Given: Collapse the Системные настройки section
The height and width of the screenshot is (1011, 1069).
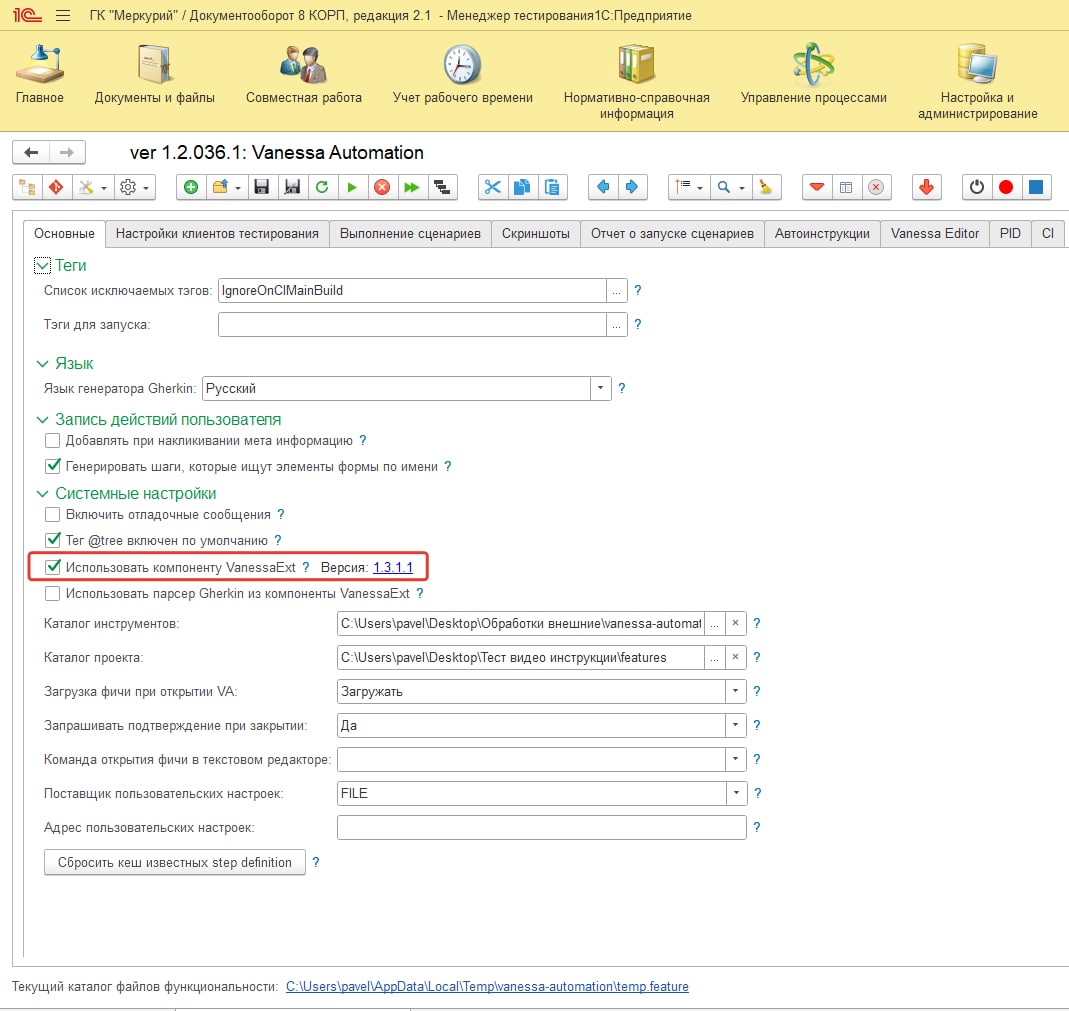Looking at the screenshot, I should (x=42, y=494).
